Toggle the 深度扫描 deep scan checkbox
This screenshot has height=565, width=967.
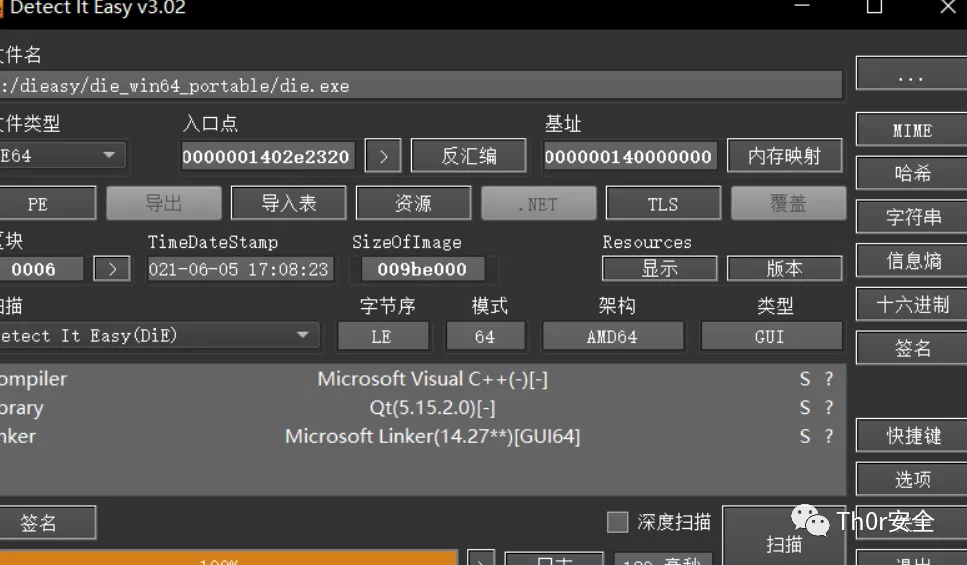point(617,522)
